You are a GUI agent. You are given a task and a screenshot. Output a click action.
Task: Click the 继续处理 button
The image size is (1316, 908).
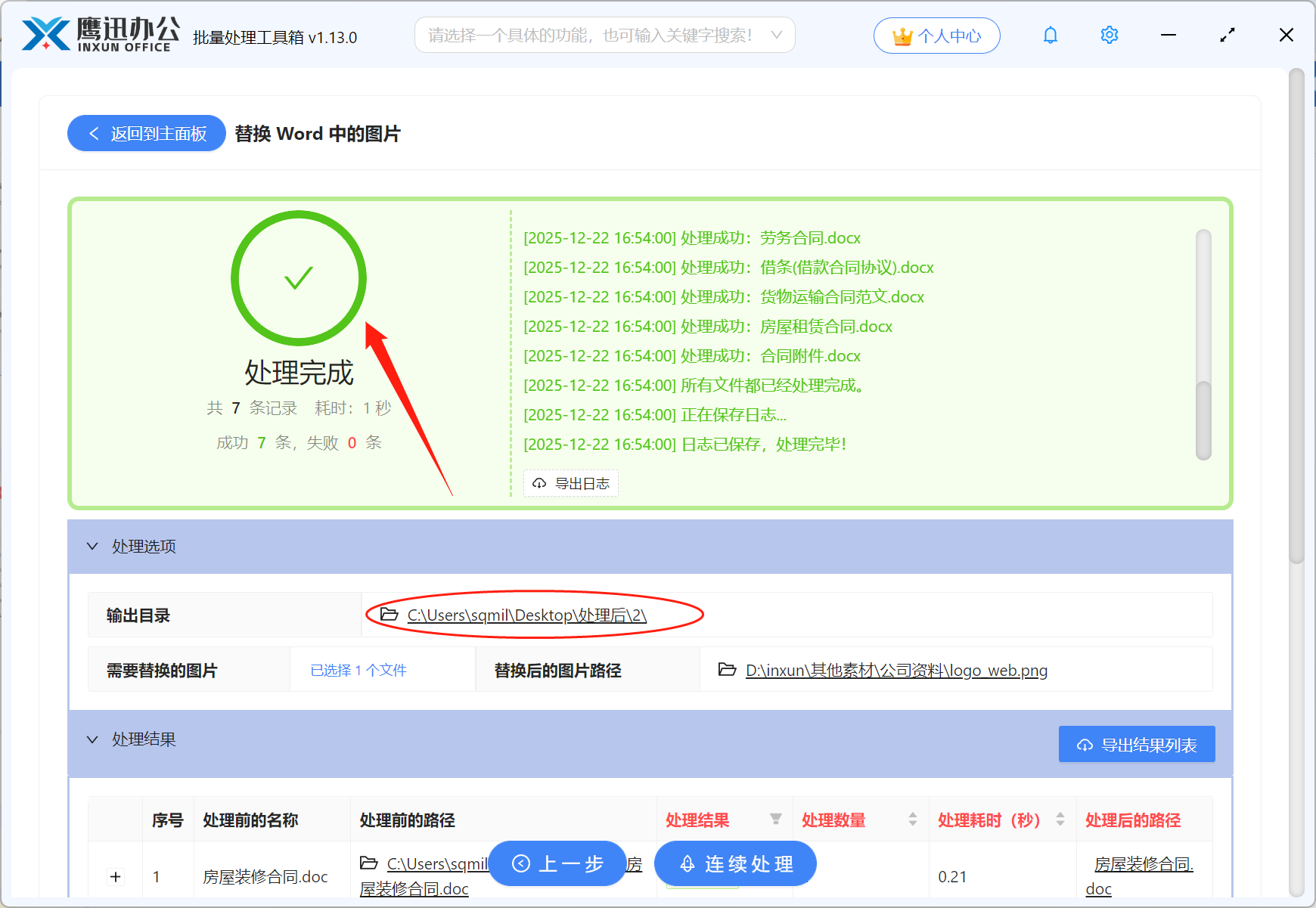pyautogui.click(x=734, y=863)
